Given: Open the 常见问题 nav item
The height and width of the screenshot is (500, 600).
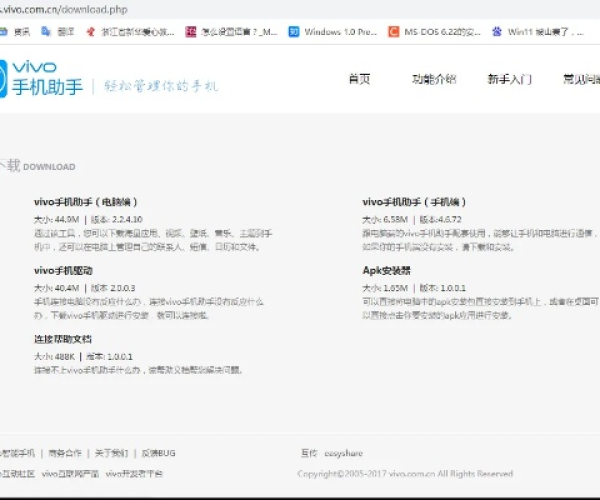Looking at the screenshot, I should (581, 79).
